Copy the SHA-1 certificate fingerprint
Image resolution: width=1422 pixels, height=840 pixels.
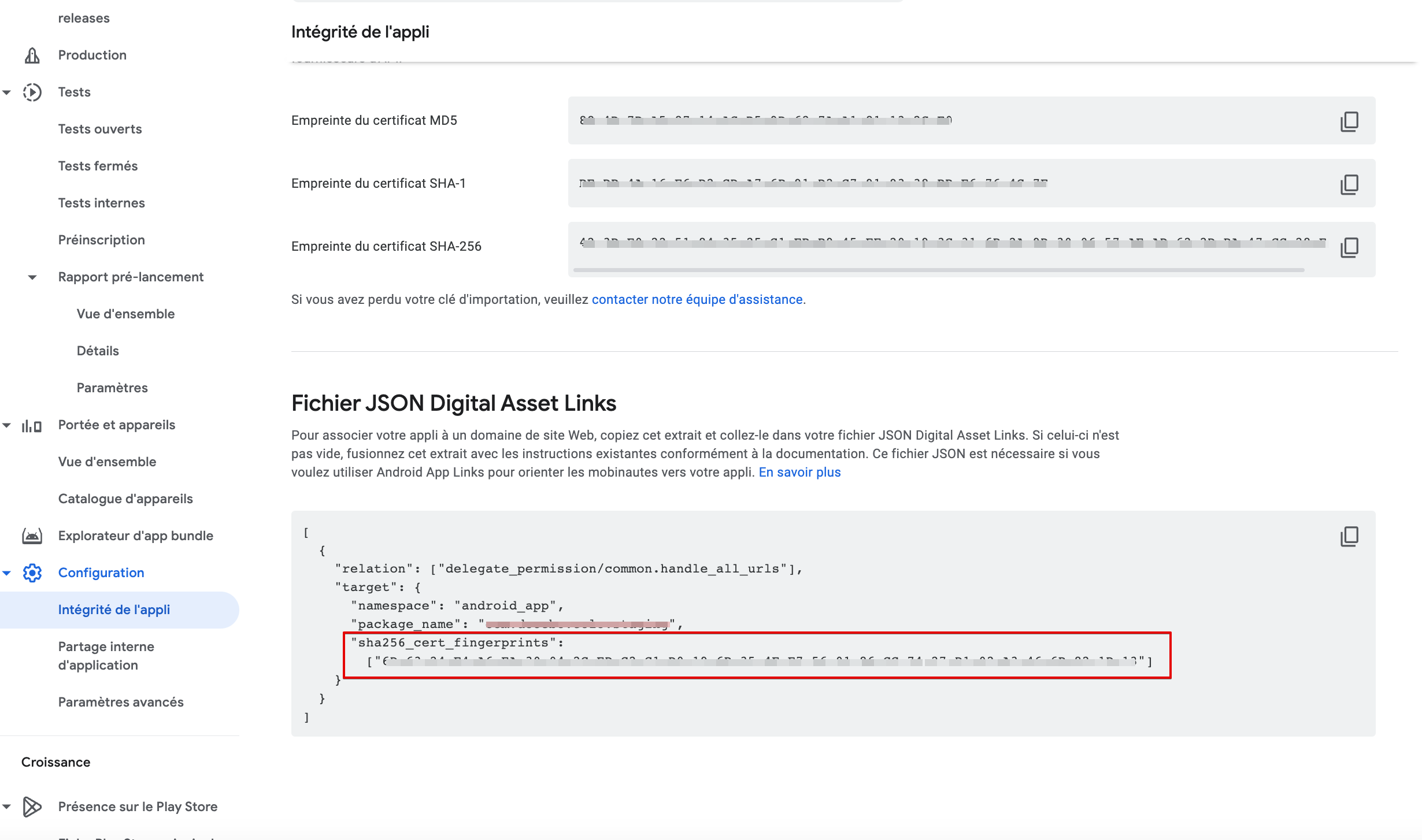click(1349, 184)
